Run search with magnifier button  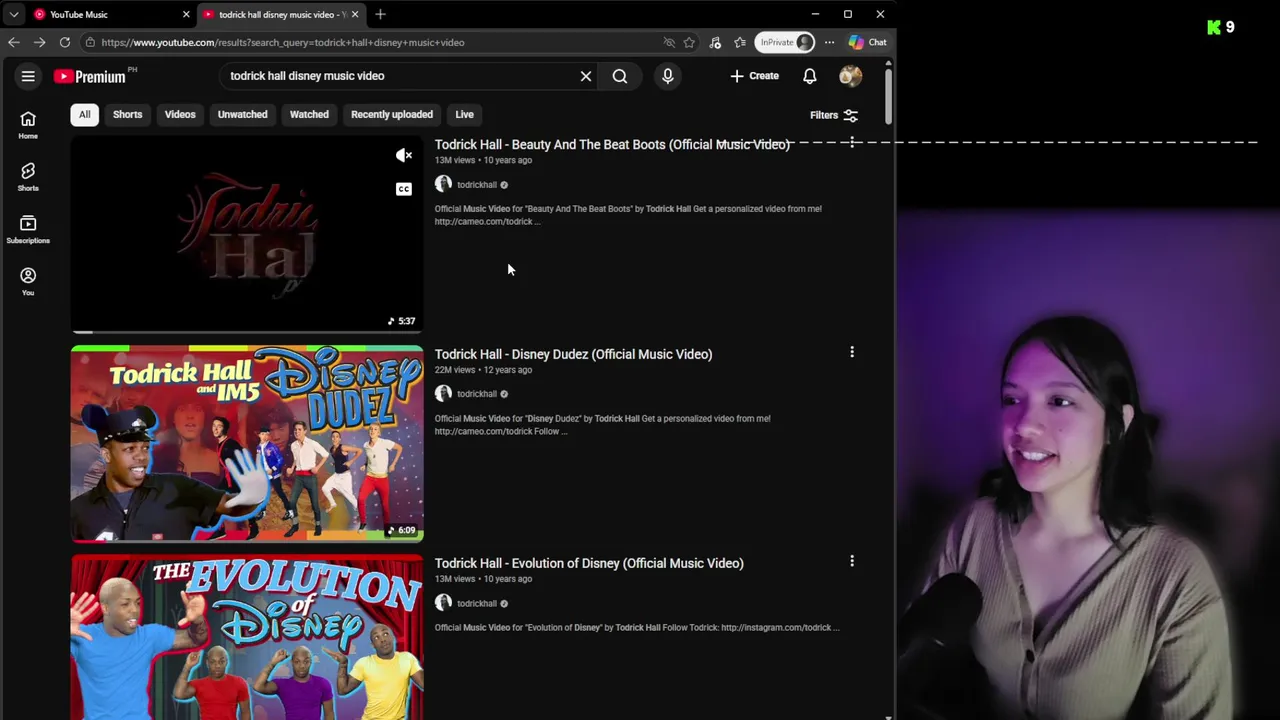[620, 76]
